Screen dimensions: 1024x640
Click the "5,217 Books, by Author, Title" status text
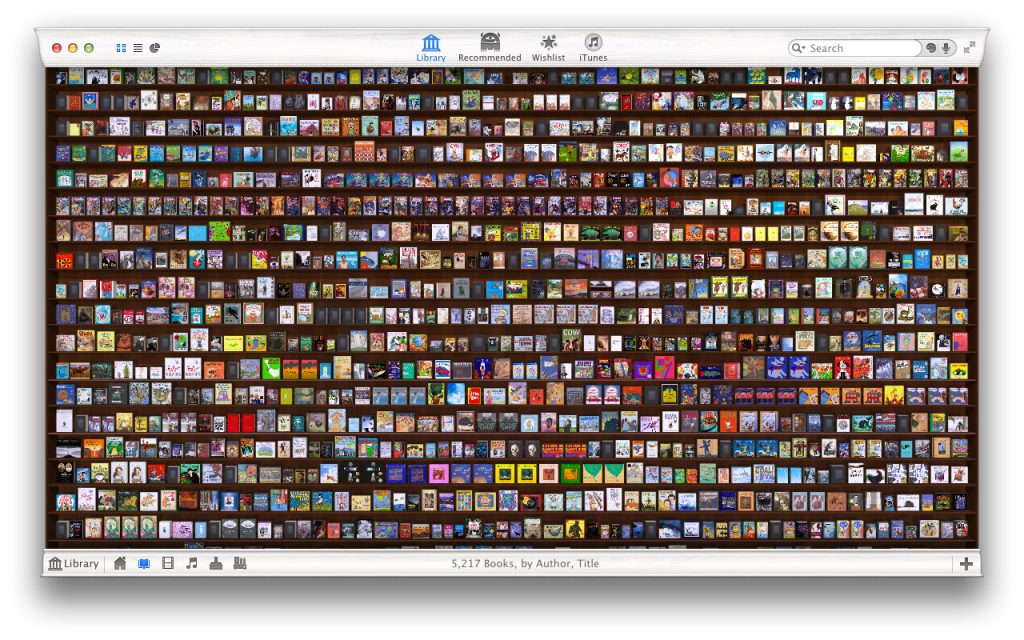click(525, 563)
